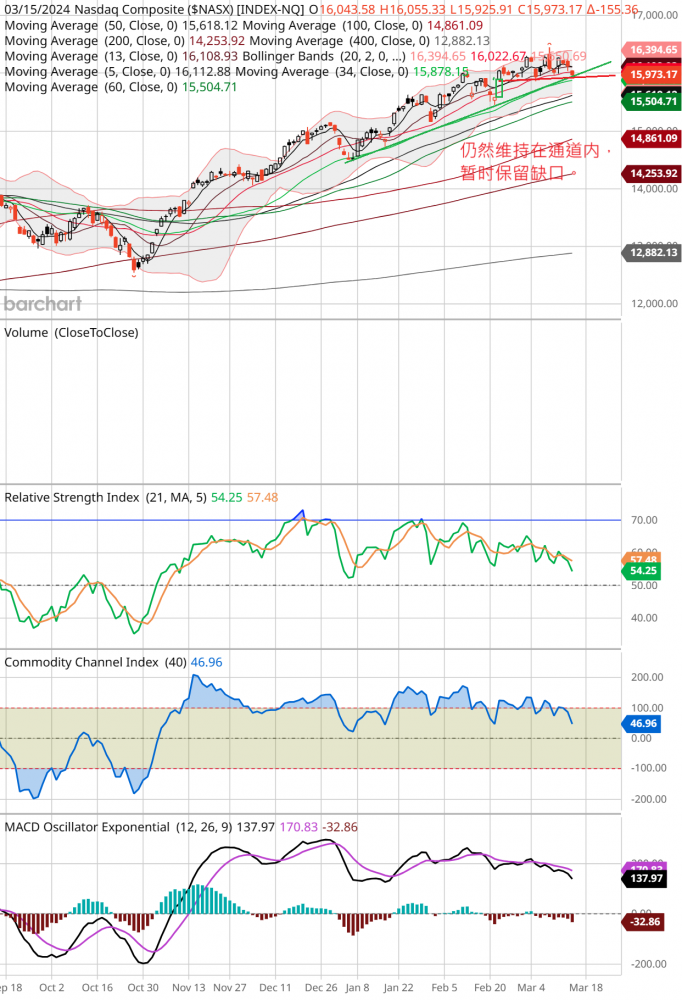The width and height of the screenshot is (682, 1000).
Task: Click the green rectangle marking the gap
Action: [x=498, y=88]
